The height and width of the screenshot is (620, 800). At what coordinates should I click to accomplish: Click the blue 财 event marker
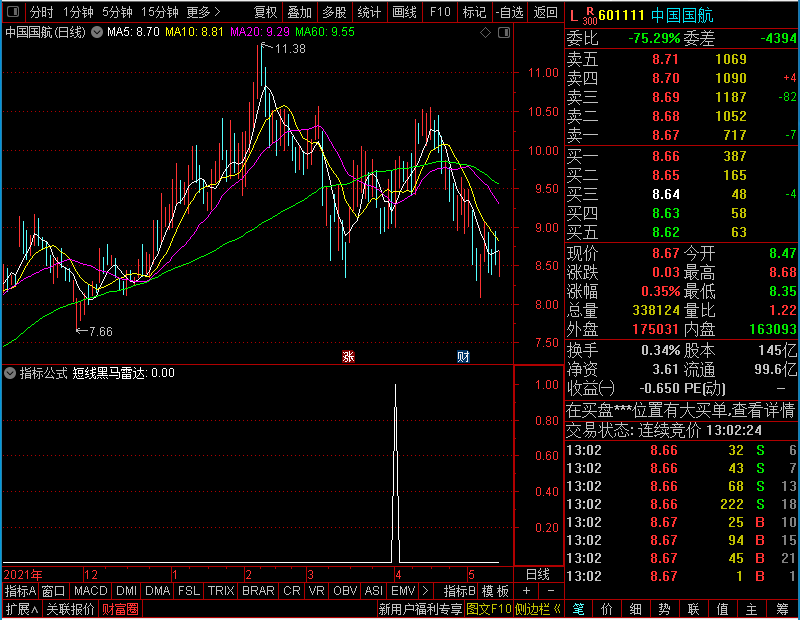tap(463, 357)
